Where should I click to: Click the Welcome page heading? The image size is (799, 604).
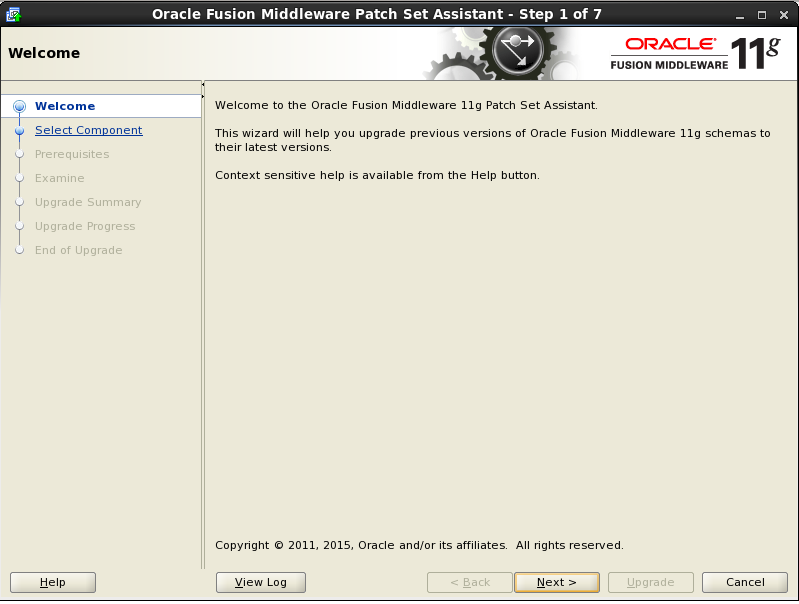click(44, 53)
